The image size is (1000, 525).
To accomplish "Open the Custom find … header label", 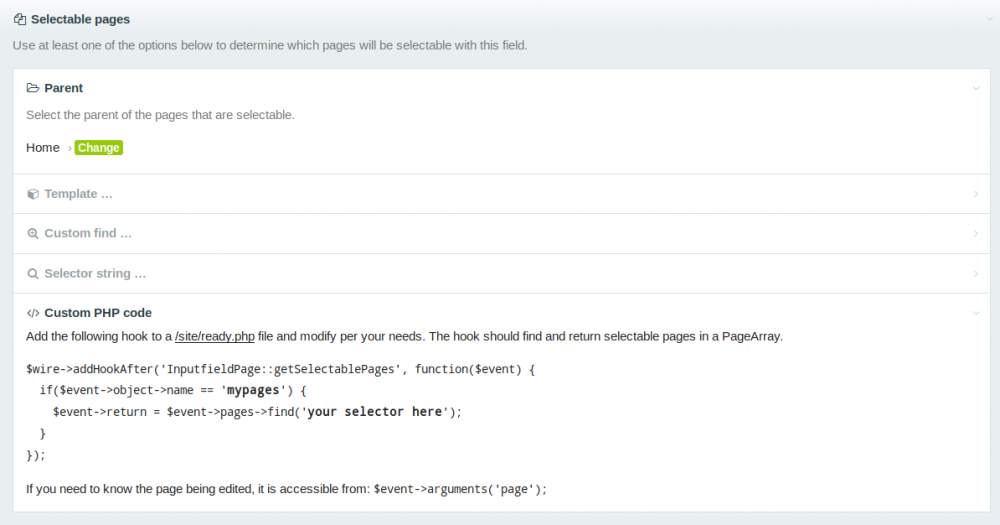I will point(88,233).
